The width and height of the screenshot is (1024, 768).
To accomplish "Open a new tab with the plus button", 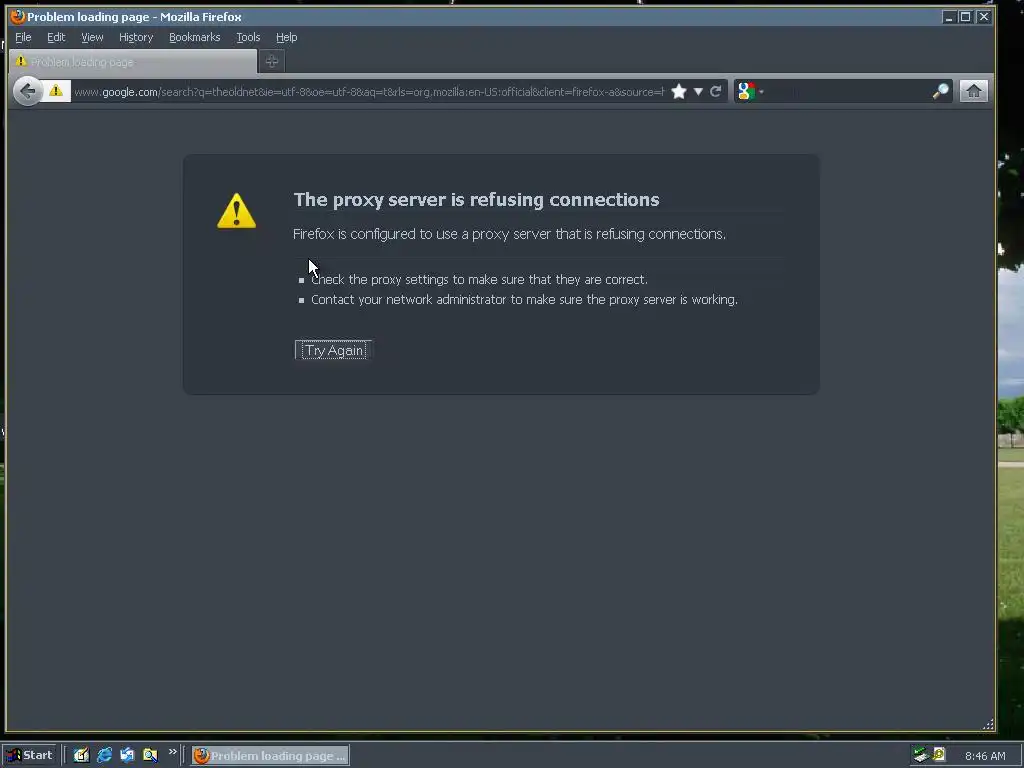I will [x=272, y=61].
